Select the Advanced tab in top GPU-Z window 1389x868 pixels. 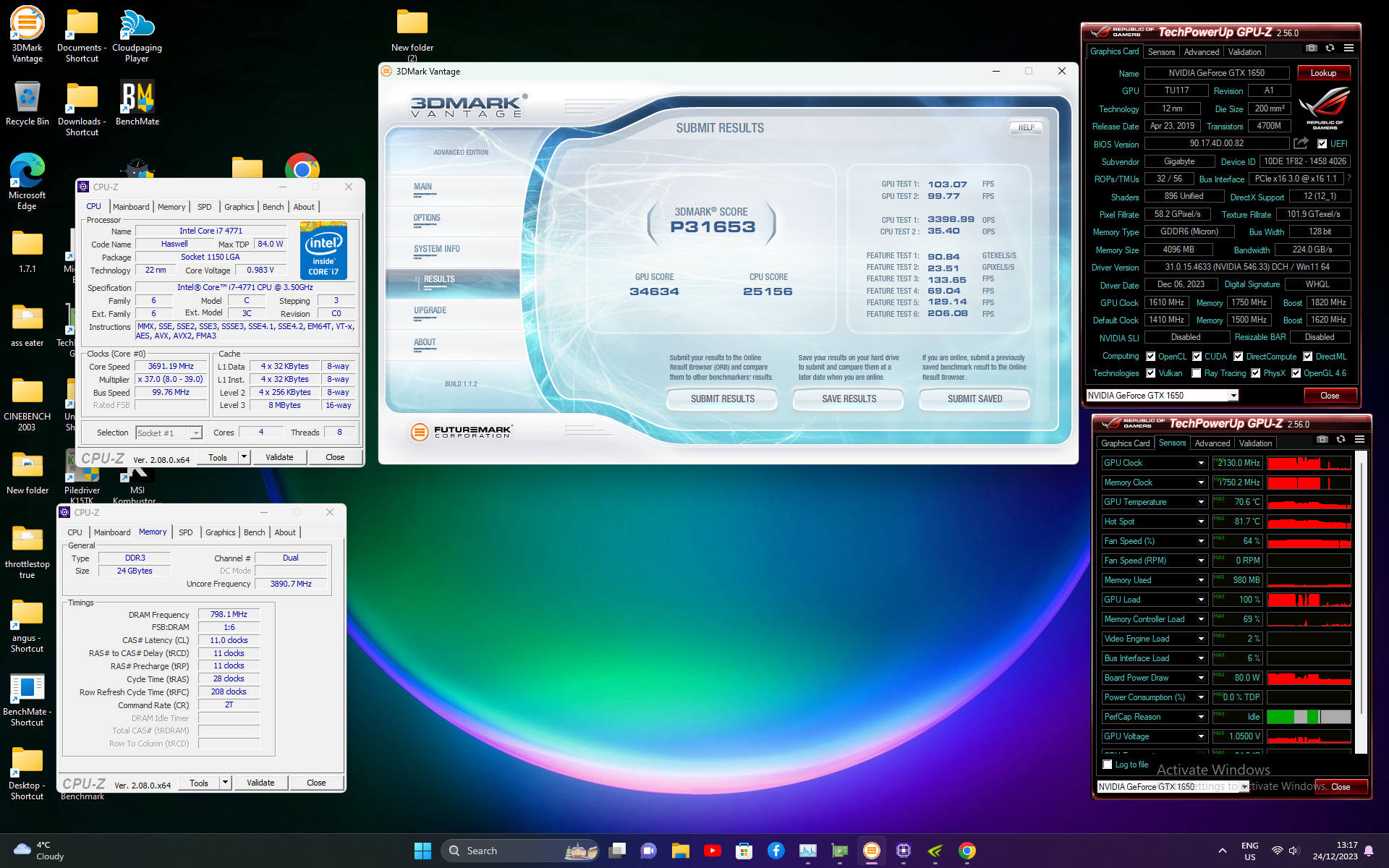tap(1201, 52)
